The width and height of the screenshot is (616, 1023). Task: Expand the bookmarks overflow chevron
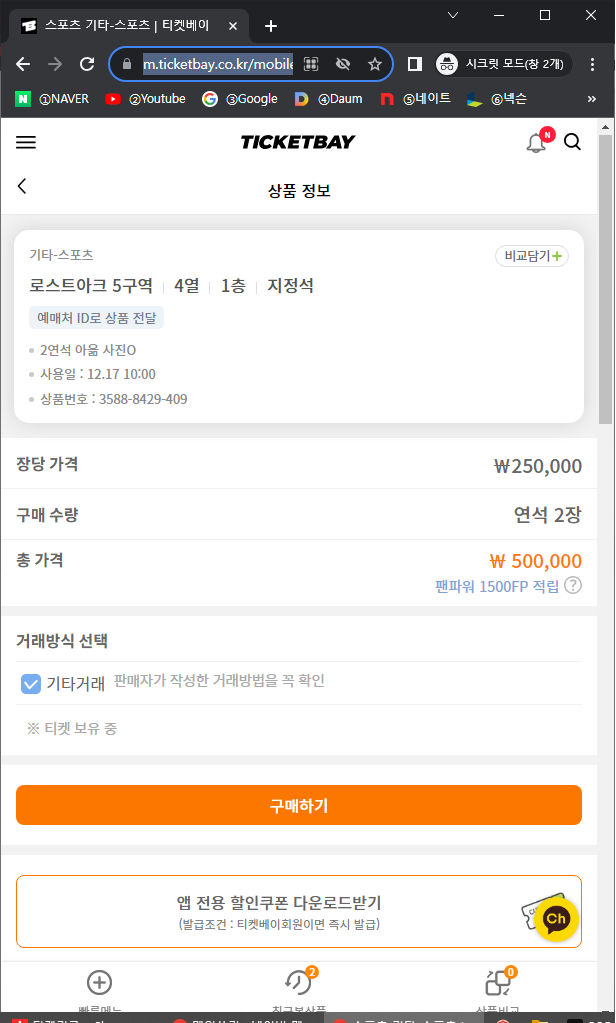(x=592, y=99)
